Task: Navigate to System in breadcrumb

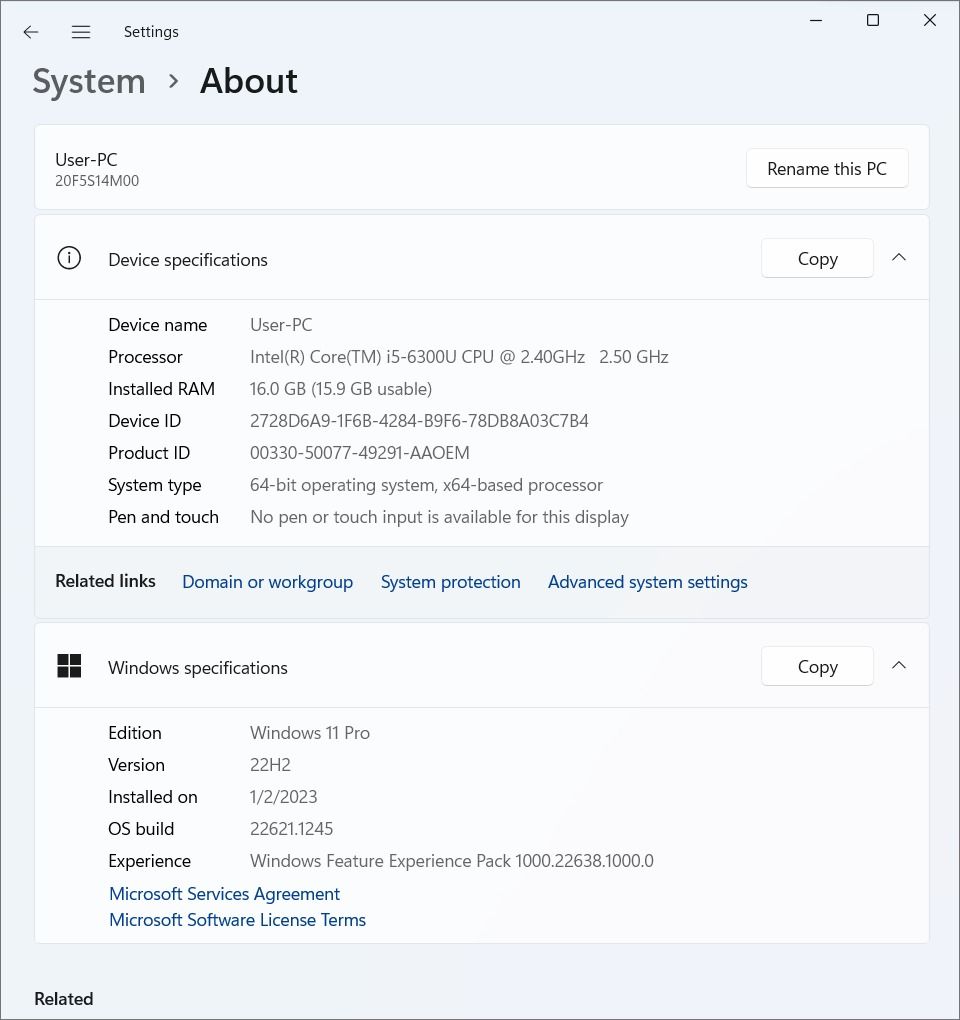Action: (89, 81)
